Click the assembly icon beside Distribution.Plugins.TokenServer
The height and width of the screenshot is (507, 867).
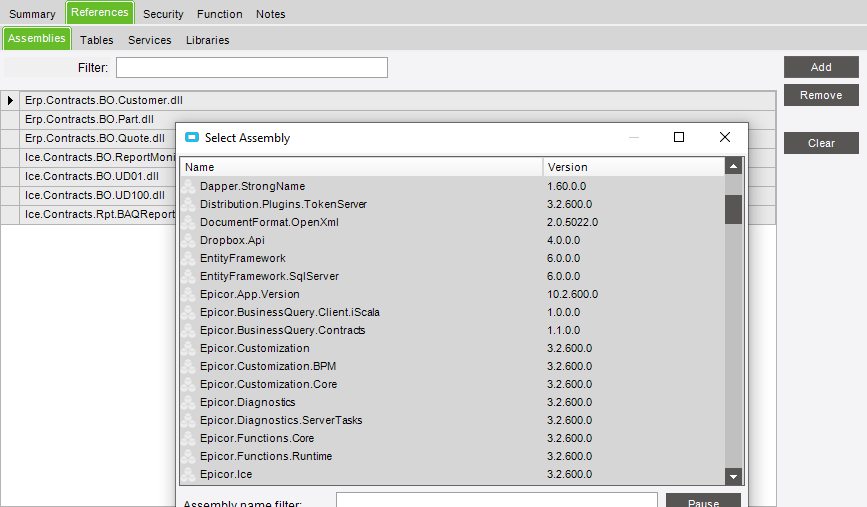189,205
